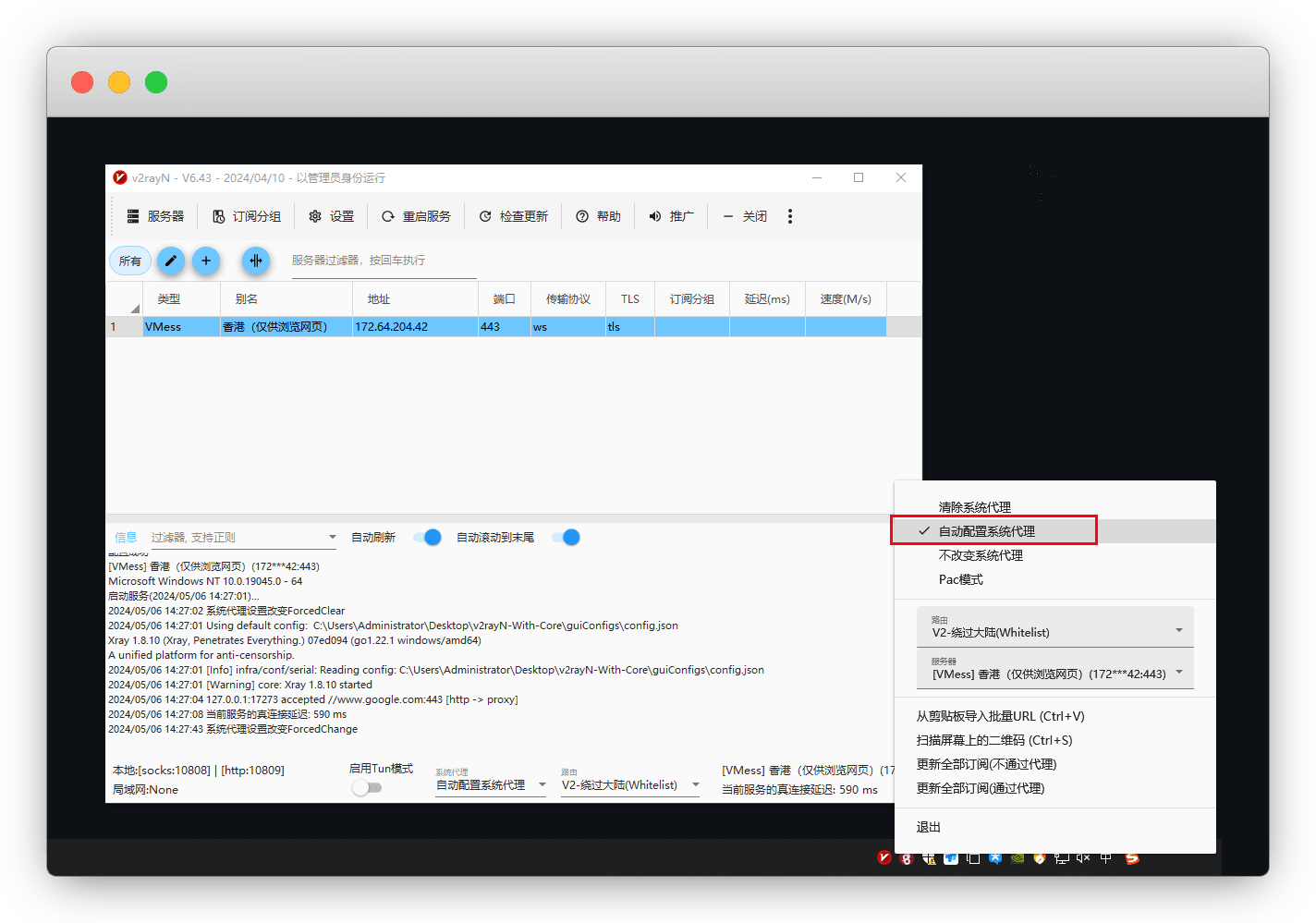
Task: Click 退出 to exit the application
Action: click(x=928, y=827)
